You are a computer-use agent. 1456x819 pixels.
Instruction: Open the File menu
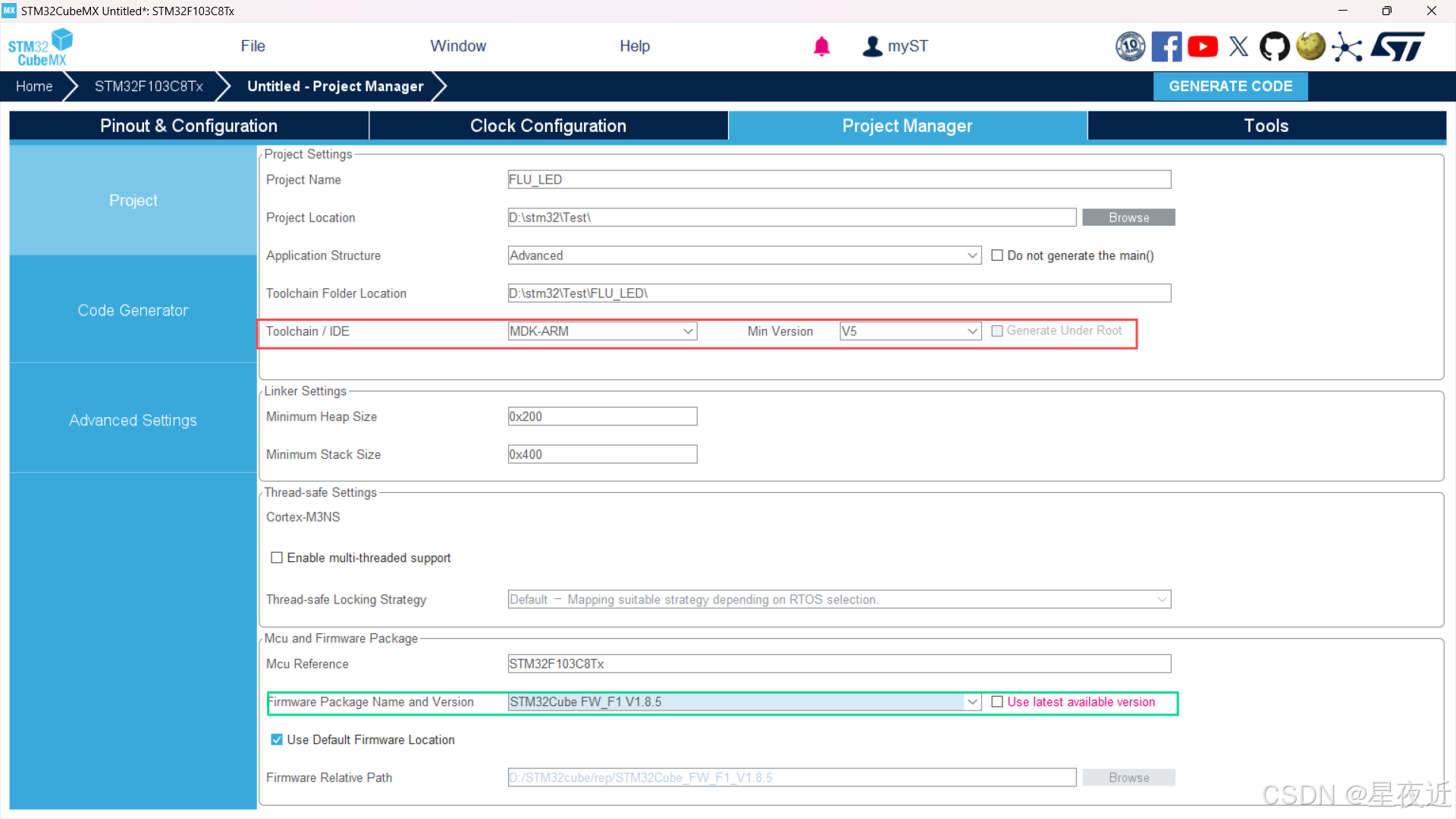253,46
